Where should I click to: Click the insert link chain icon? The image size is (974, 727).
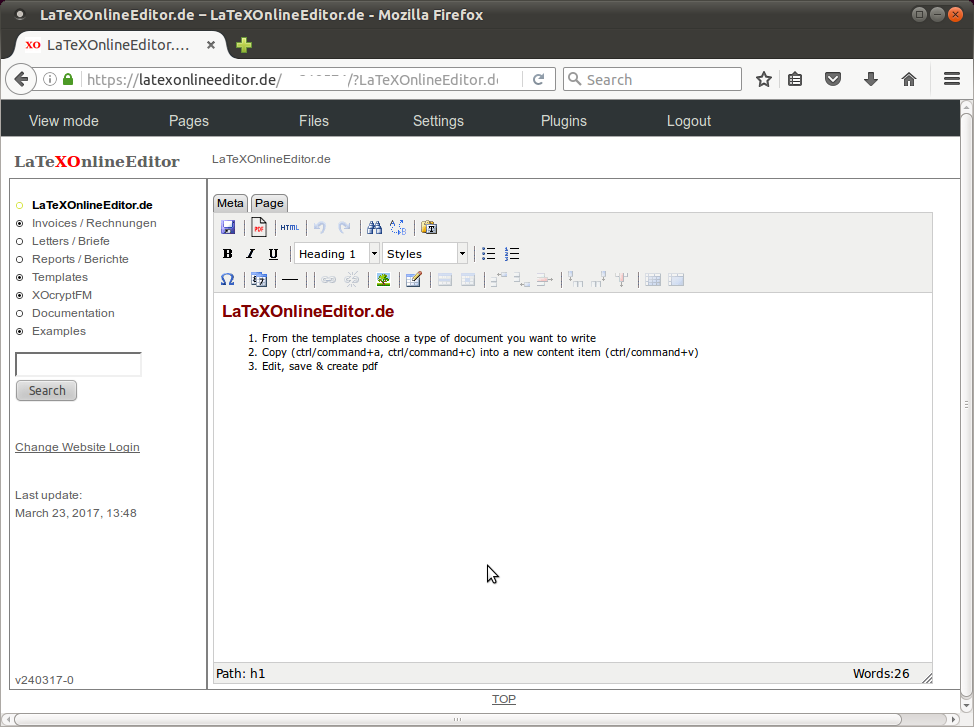pos(329,280)
